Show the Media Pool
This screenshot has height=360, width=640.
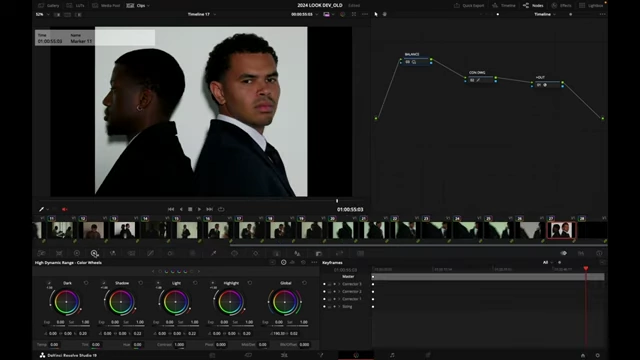pos(106,5)
